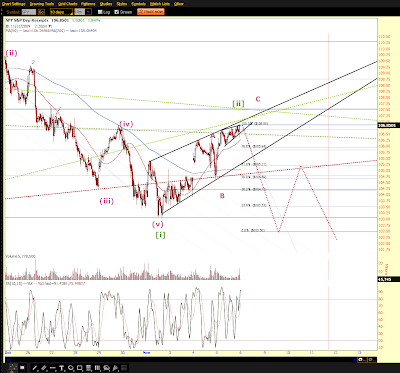Click the current price tag on price axis
Viewport: 400px width, 373px height.
click(388, 125)
